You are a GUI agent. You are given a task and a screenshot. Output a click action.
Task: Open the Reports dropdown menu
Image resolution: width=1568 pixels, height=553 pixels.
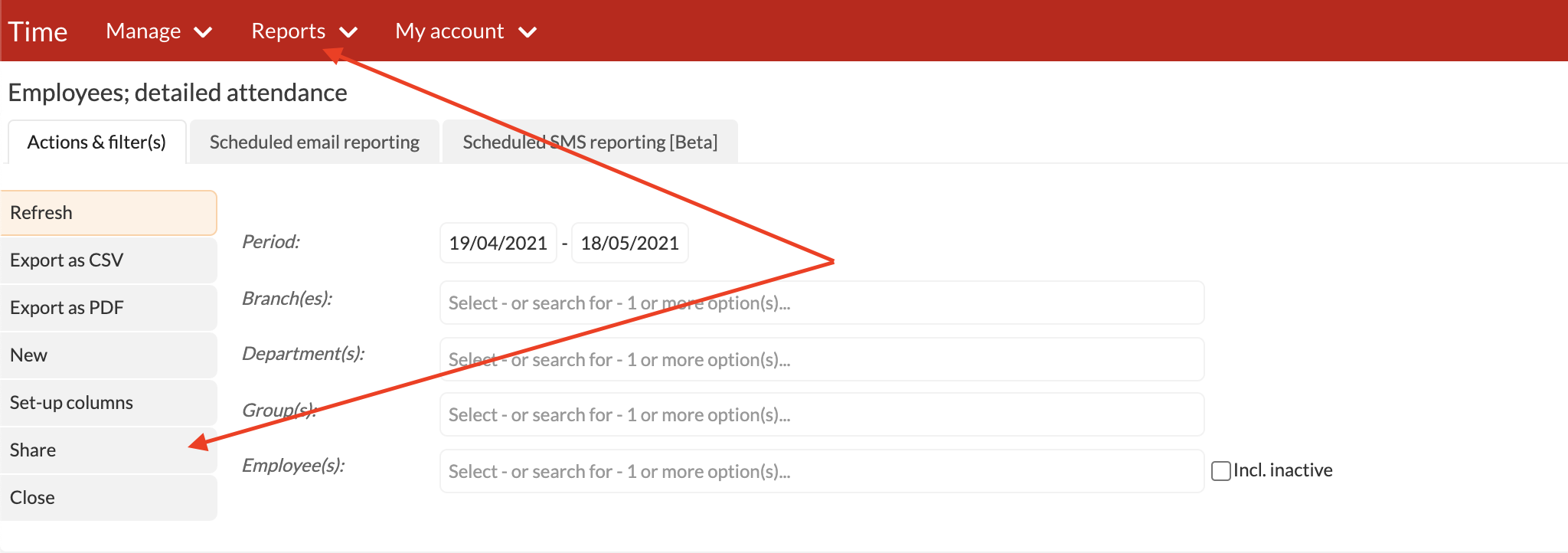coord(304,31)
